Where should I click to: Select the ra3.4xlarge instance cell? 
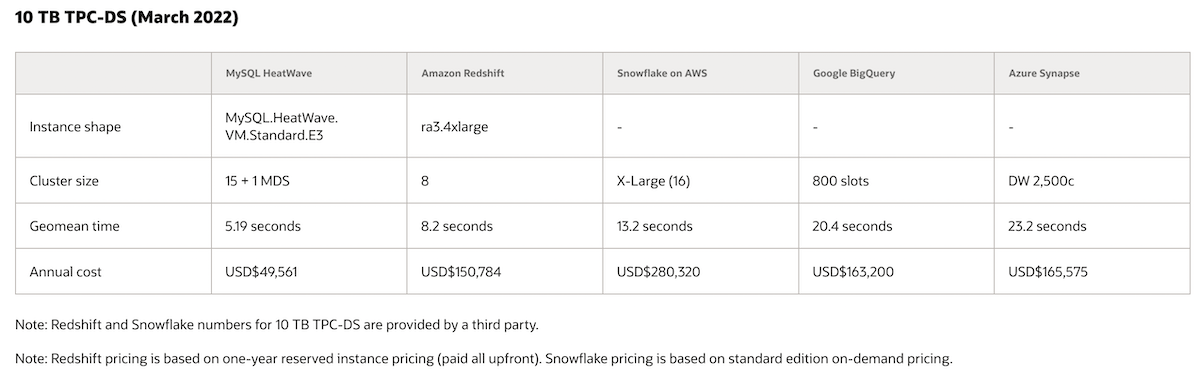[455, 127]
